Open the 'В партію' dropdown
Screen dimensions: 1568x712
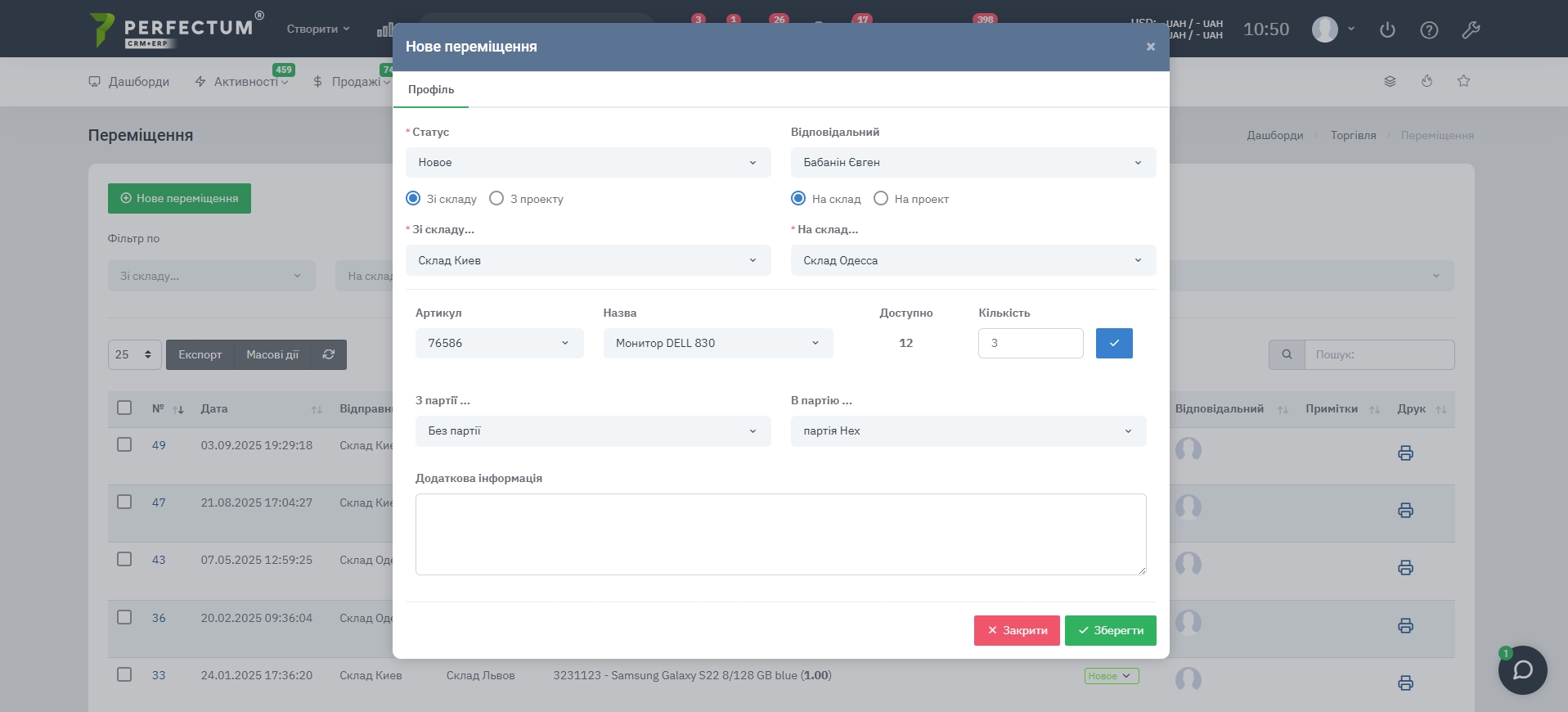[x=968, y=431]
